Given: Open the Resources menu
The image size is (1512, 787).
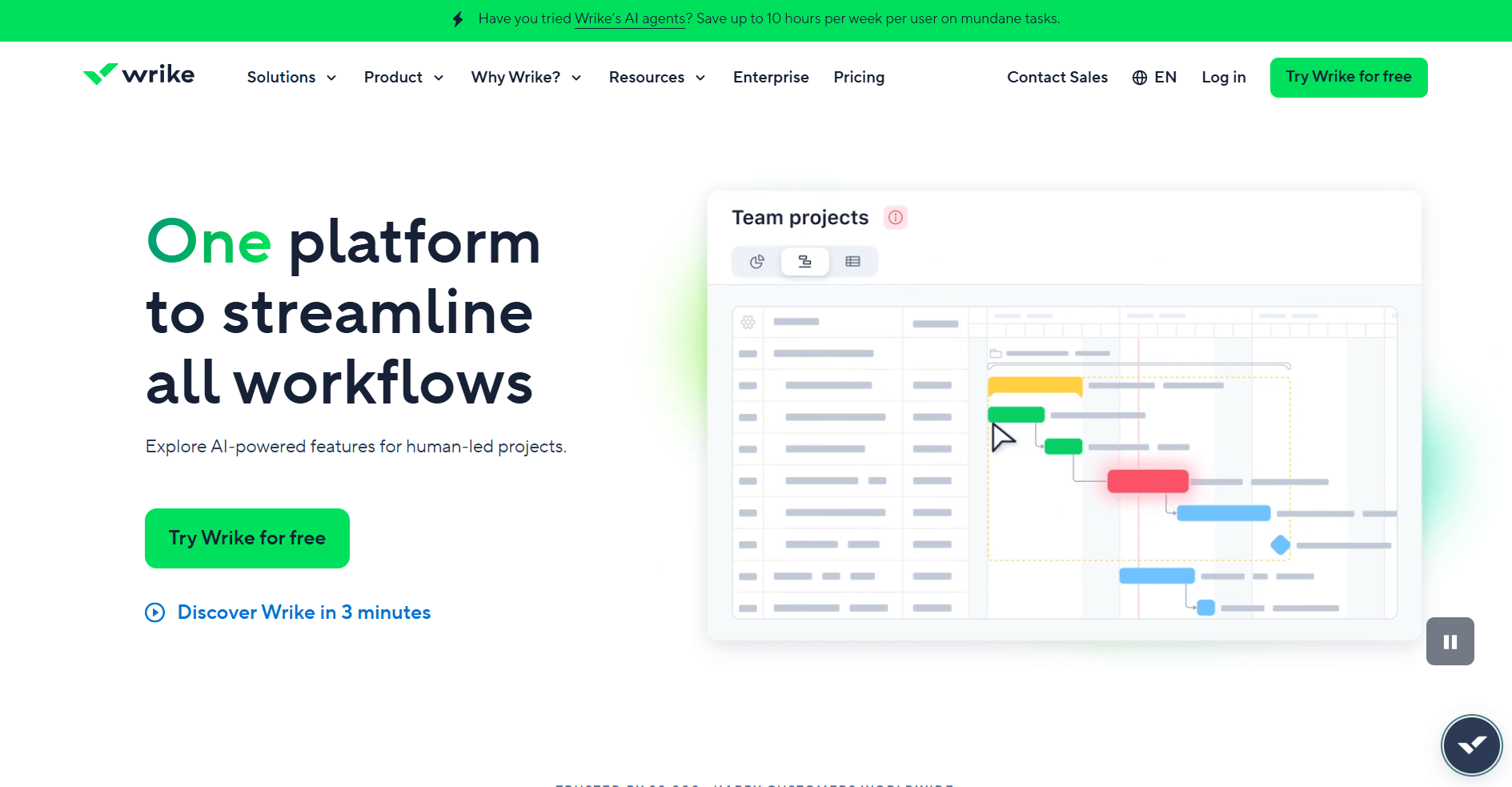Looking at the screenshot, I should [x=658, y=78].
